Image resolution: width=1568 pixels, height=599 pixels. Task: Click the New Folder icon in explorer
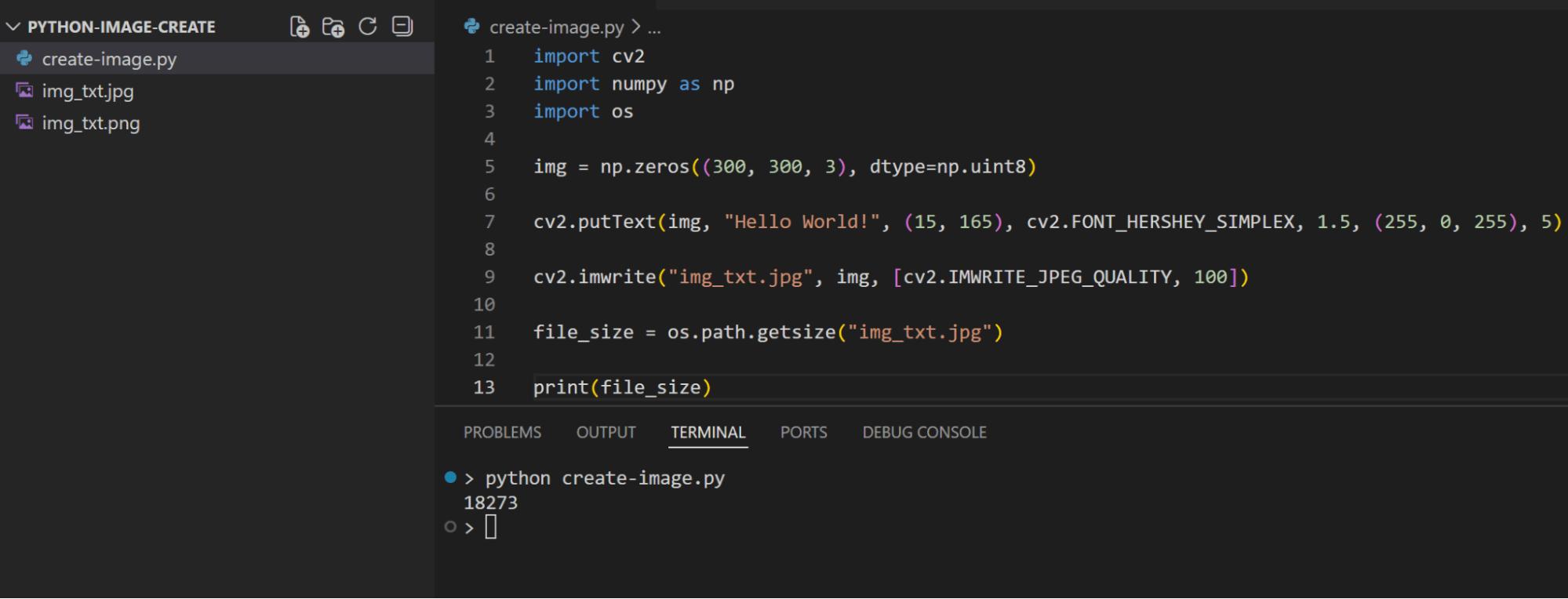click(x=333, y=27)
